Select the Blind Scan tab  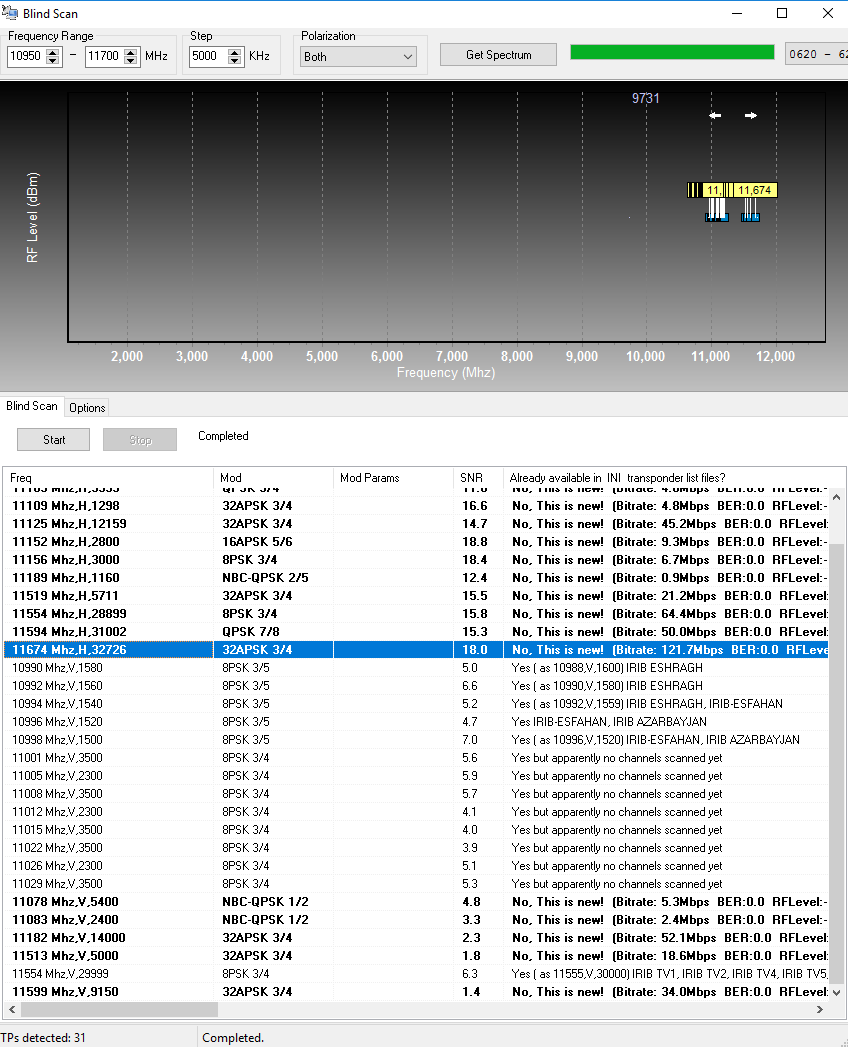click(32, 406)
